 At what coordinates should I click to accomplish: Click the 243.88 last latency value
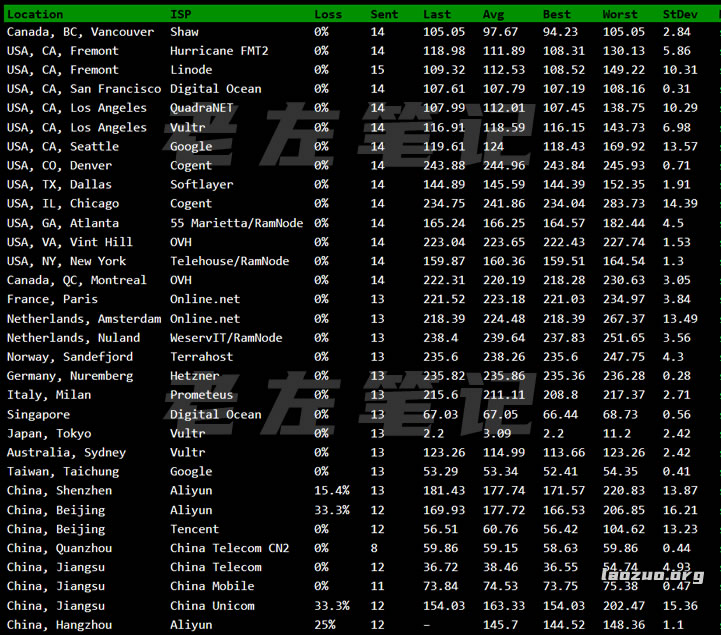pos(444,166)
